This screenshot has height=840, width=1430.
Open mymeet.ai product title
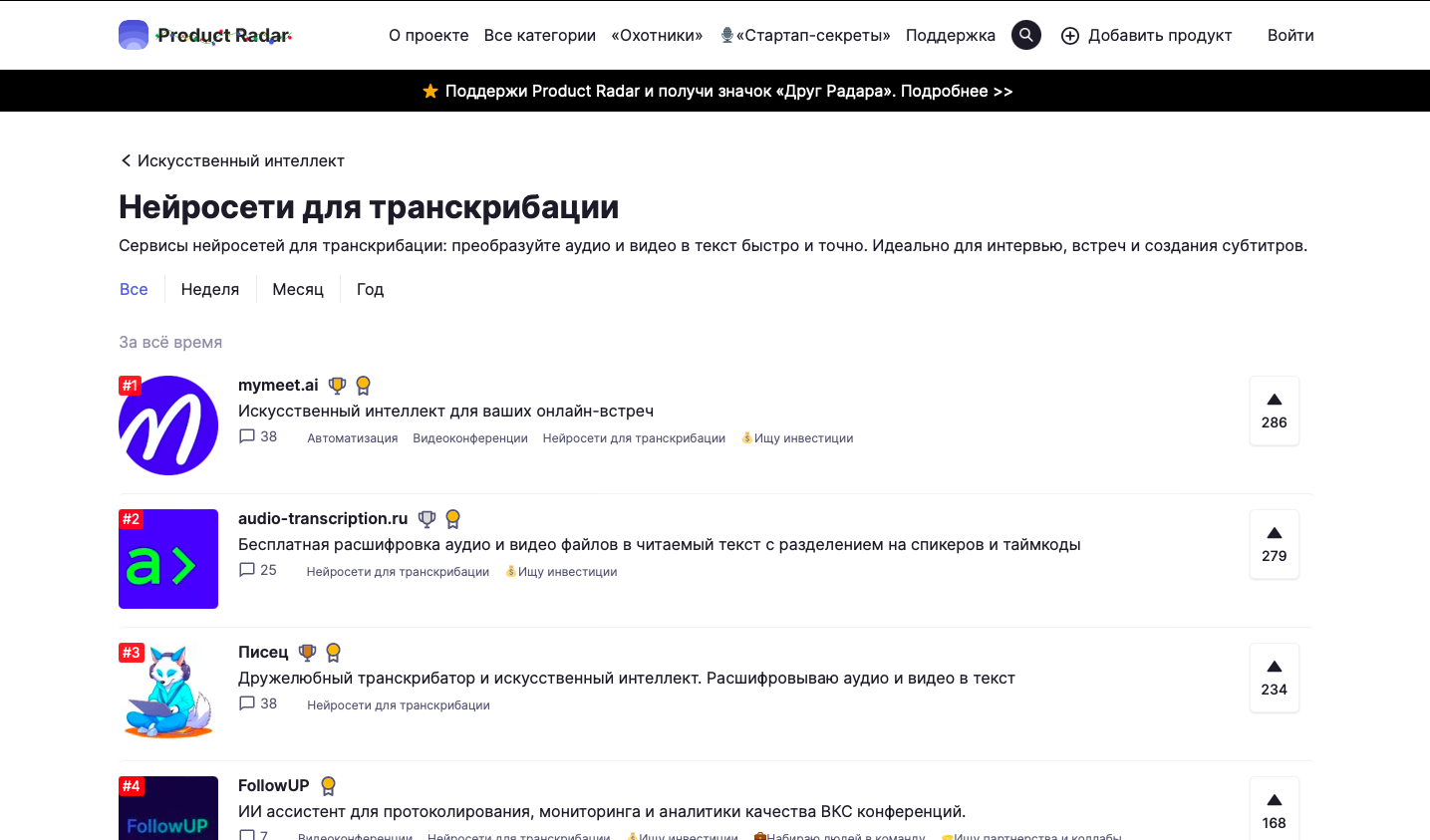(278, 385)
